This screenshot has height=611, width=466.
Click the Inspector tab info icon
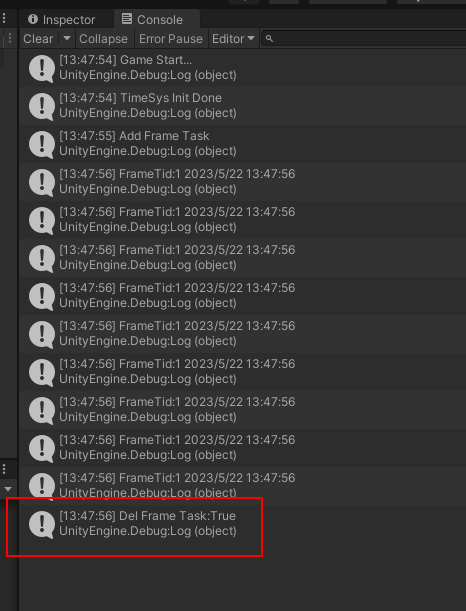(33, 19)
